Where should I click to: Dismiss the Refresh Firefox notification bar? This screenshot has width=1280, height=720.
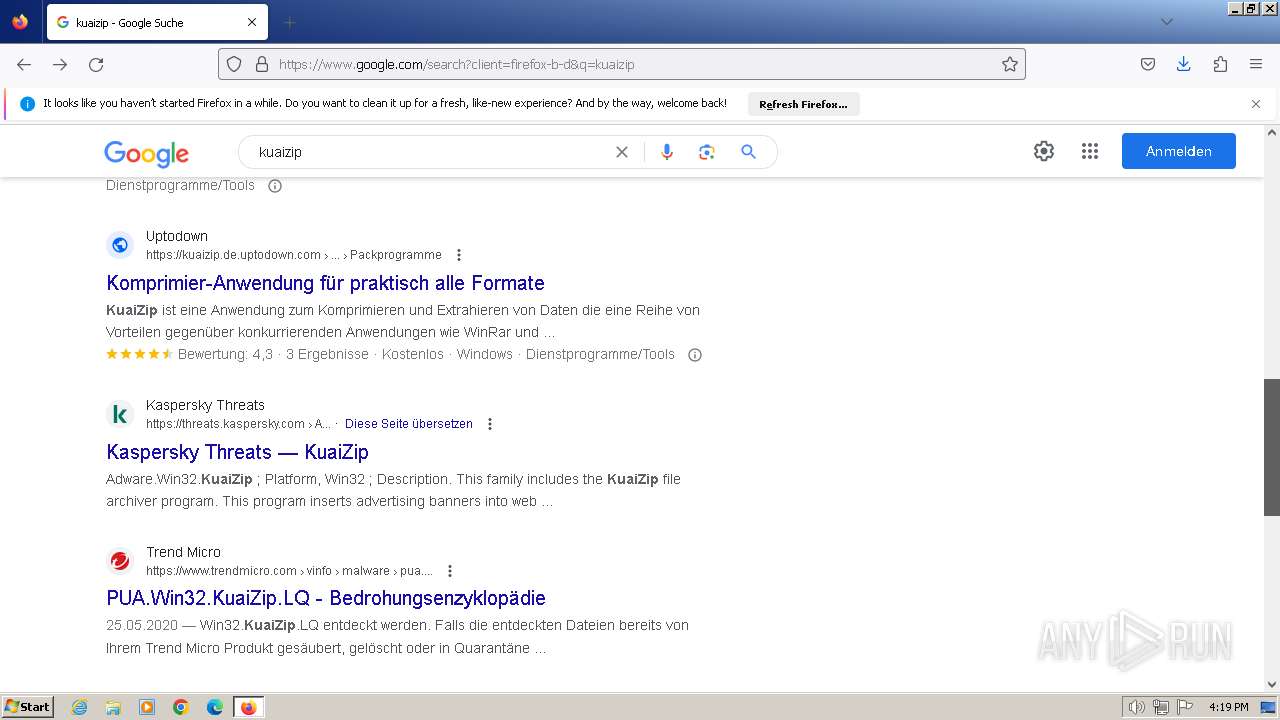(1256, 104)
